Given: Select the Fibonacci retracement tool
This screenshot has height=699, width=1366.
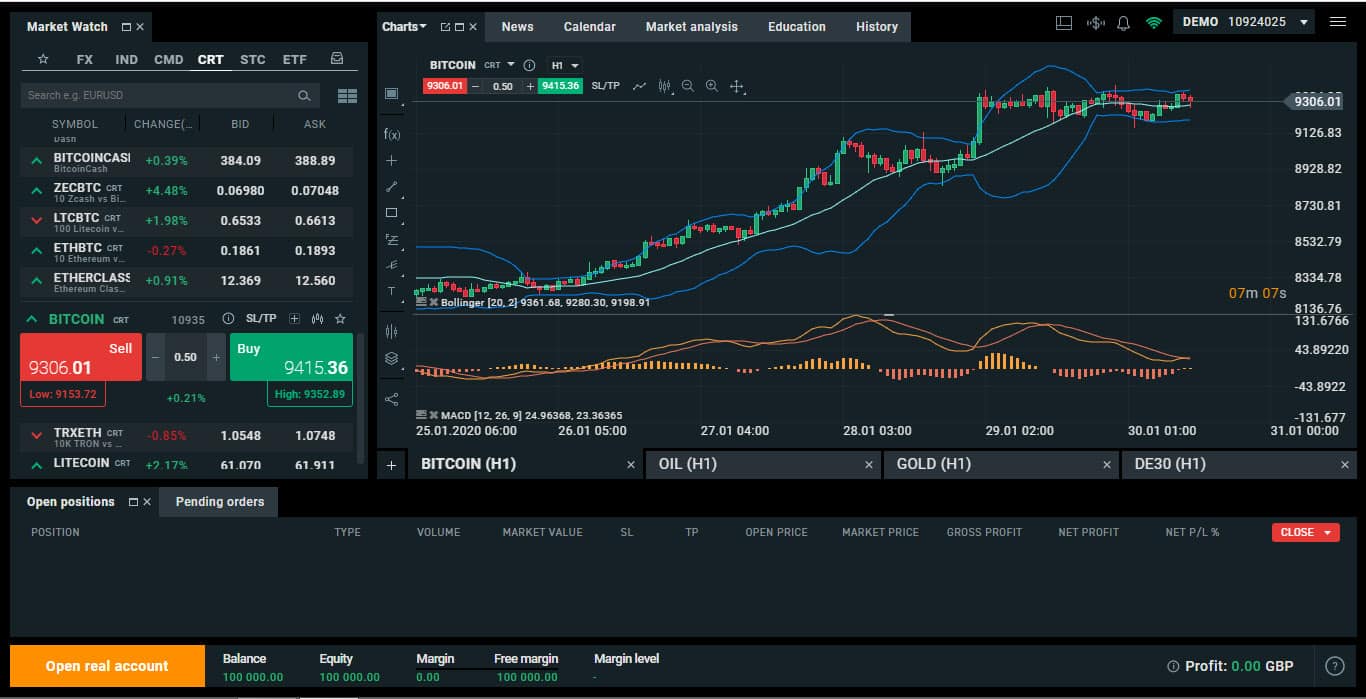Looking at the screenshot, I should [391, 240].
